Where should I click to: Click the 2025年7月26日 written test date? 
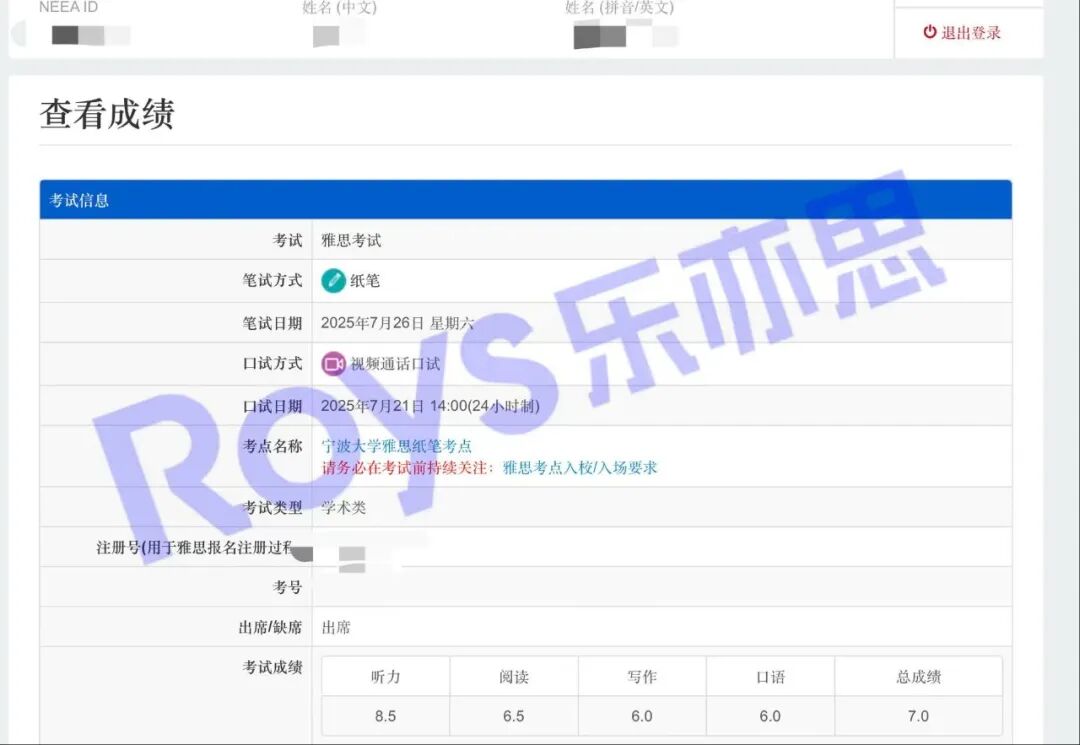[x=394, y=323]
